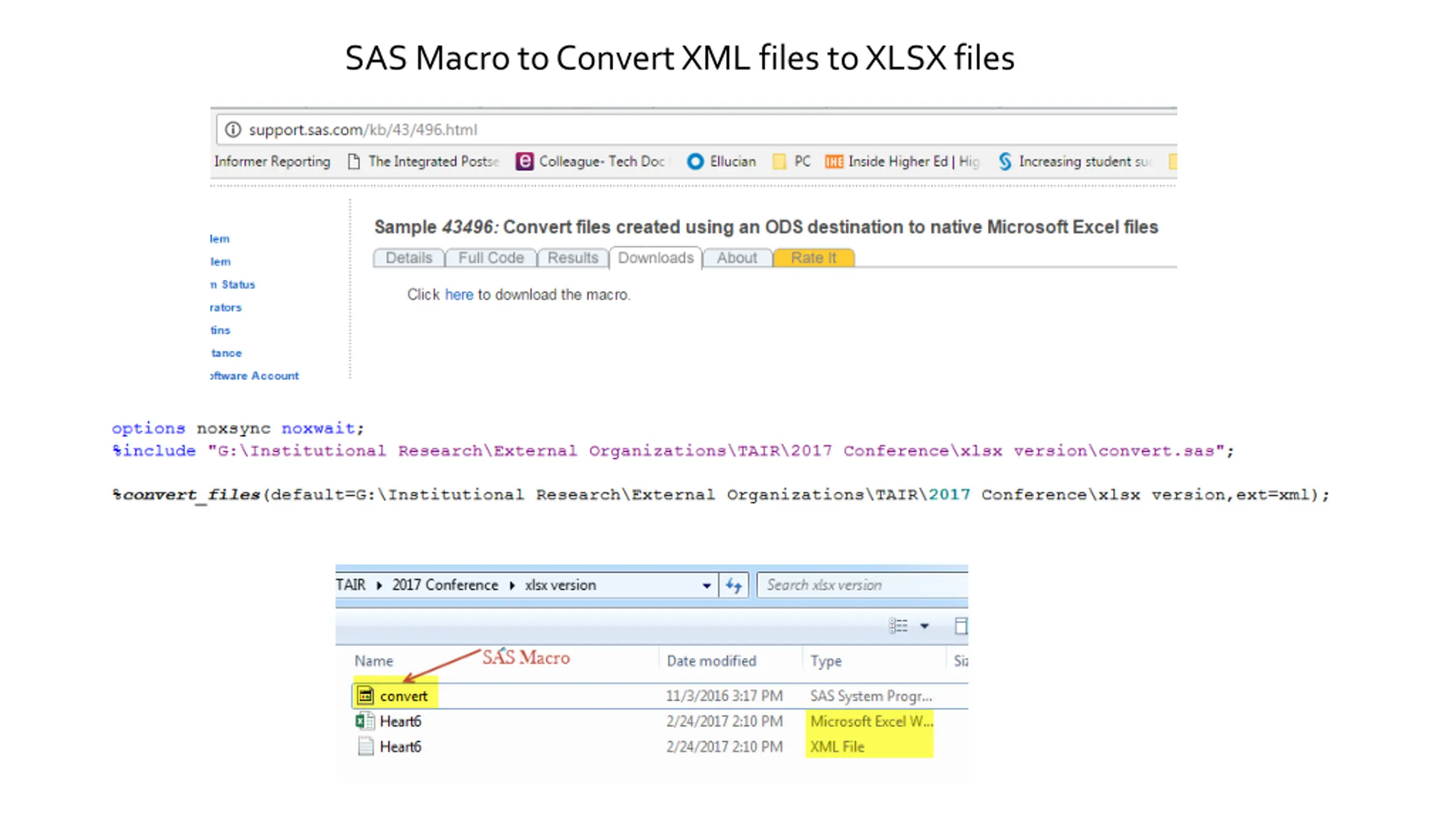Expand the arrow after TAIR in breadcrumb

tap(379, 585)
